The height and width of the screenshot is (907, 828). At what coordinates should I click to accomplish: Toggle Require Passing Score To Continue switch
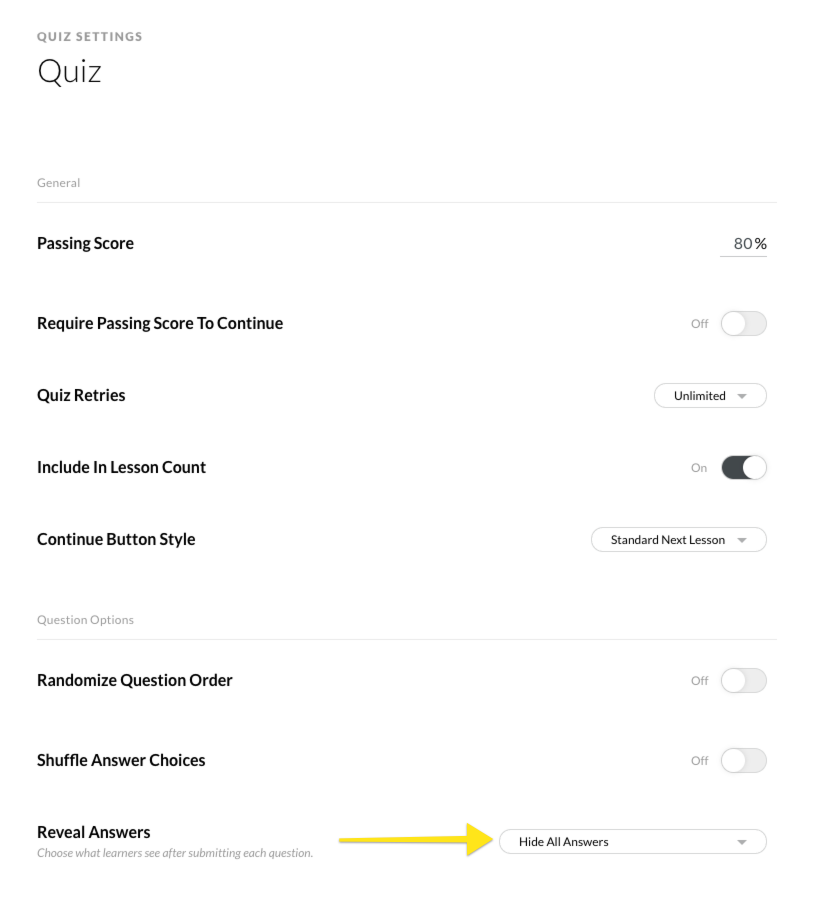(743, 324)
